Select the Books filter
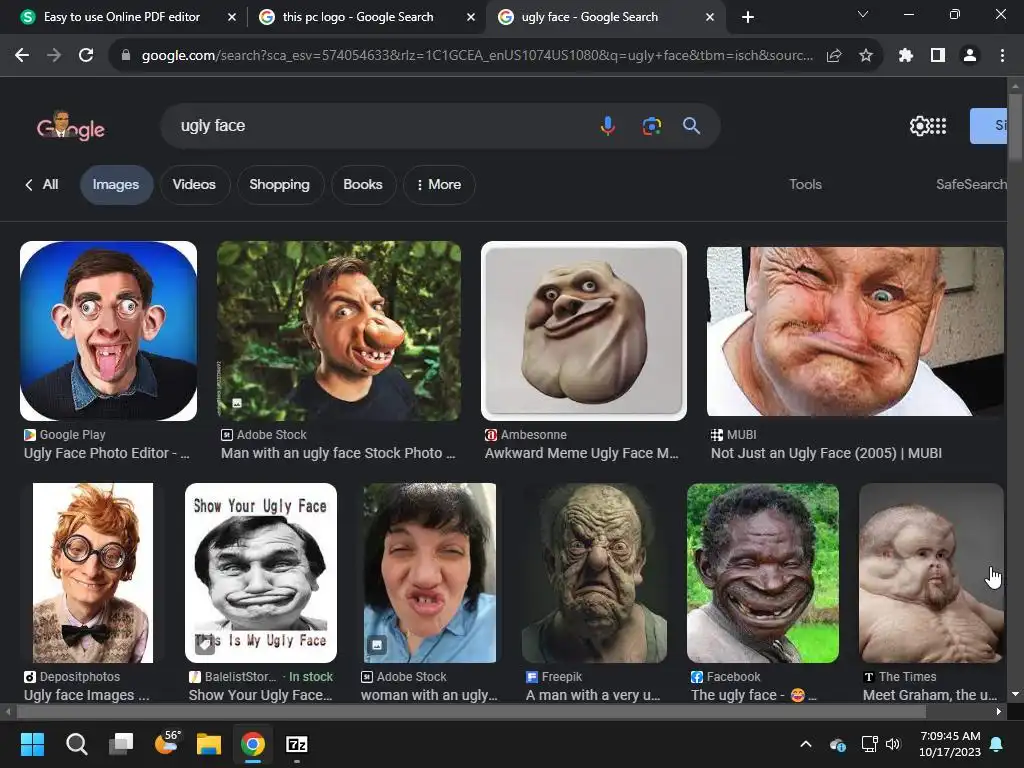The image size is (1024, 768). [362, 185]
